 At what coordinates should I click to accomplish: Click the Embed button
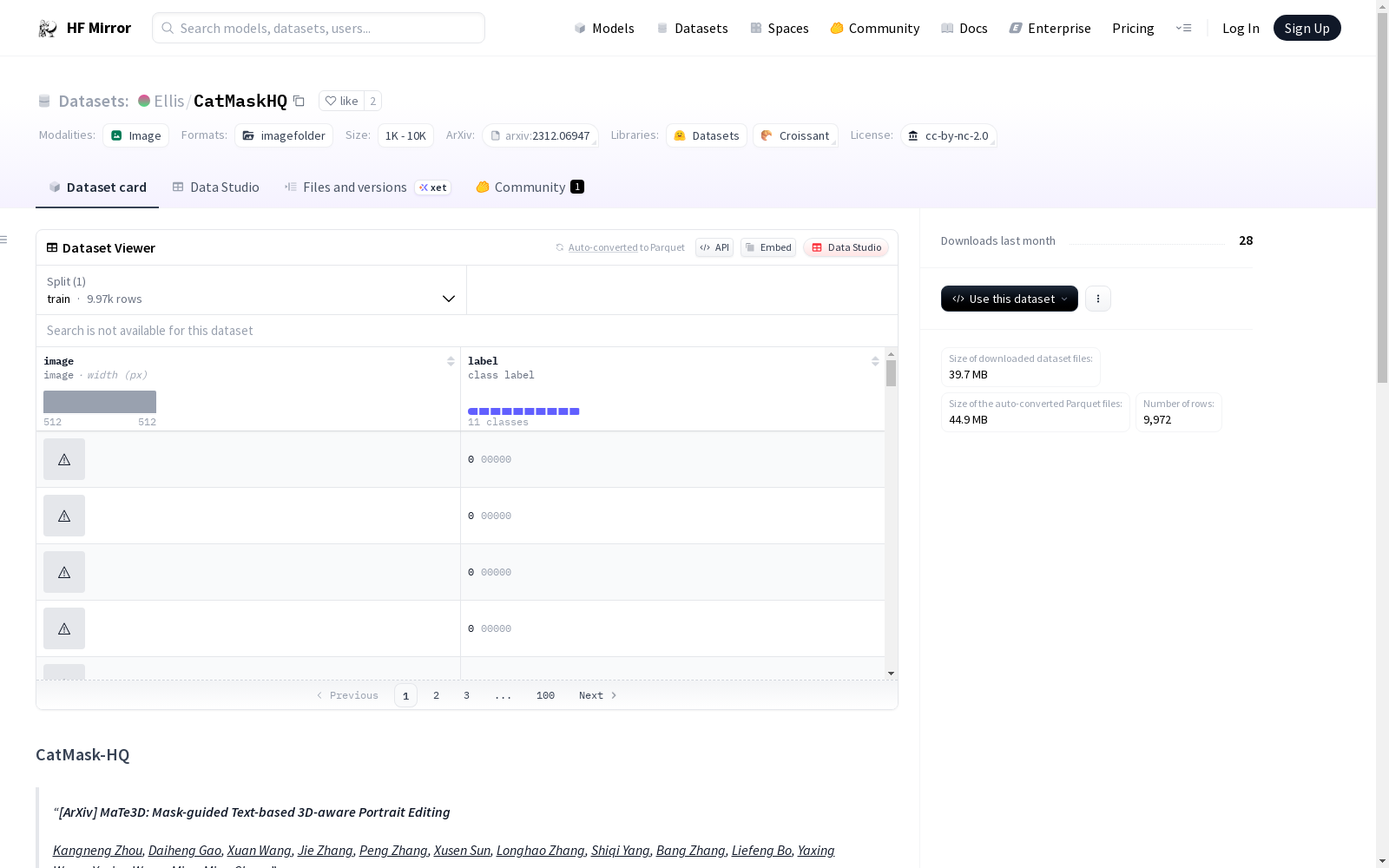tap(768, 247)
